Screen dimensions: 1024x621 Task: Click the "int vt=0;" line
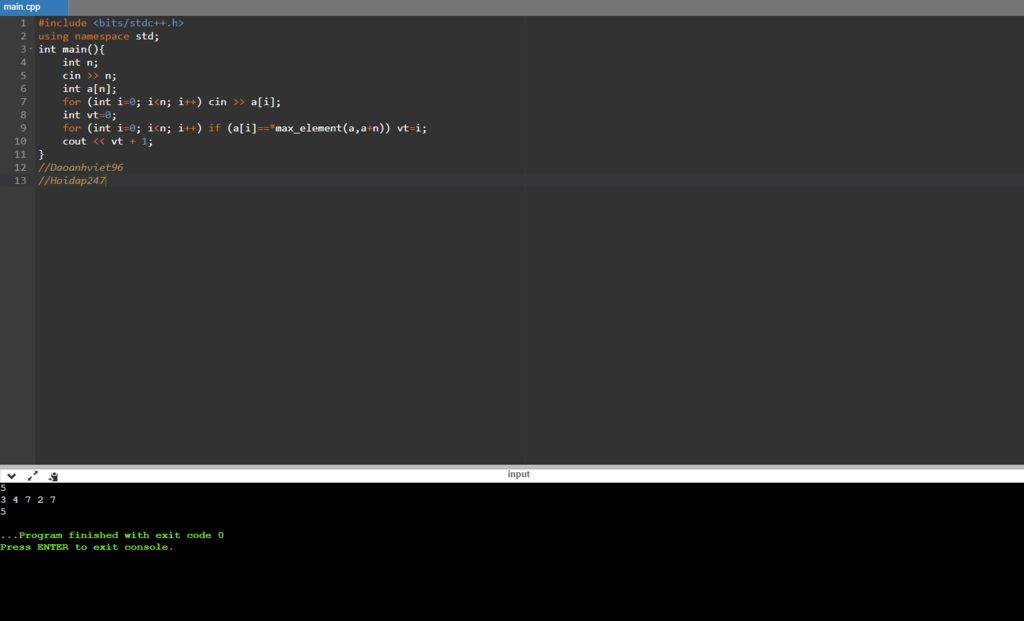point(89,115)
